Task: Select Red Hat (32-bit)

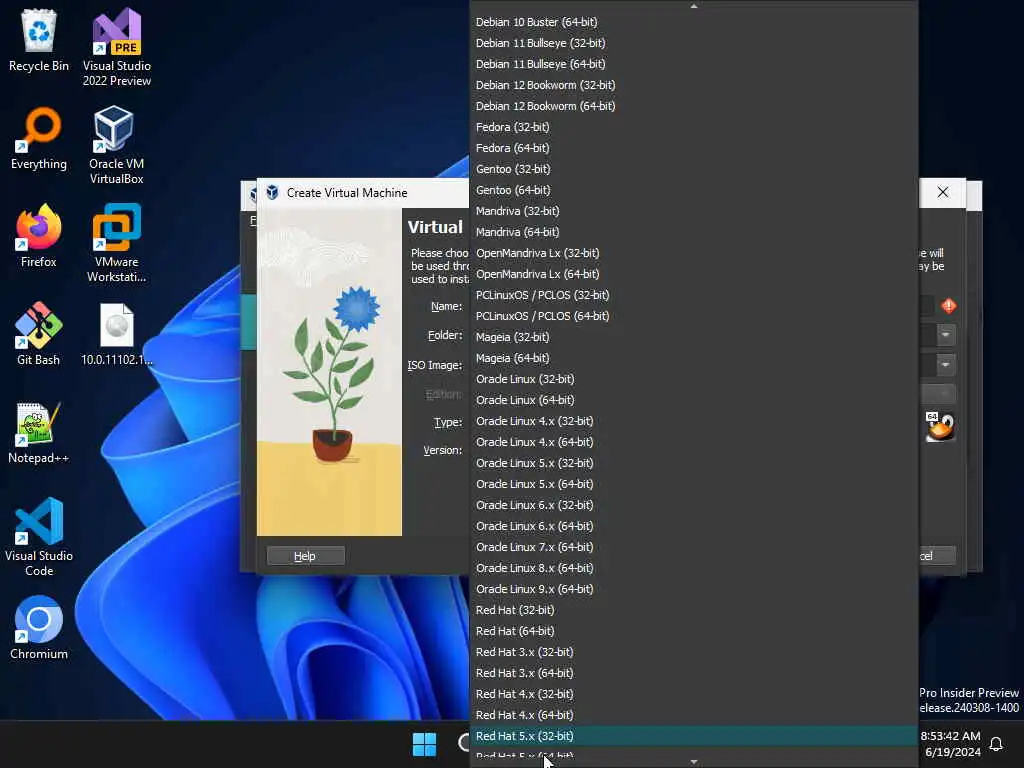Action: 694,610
